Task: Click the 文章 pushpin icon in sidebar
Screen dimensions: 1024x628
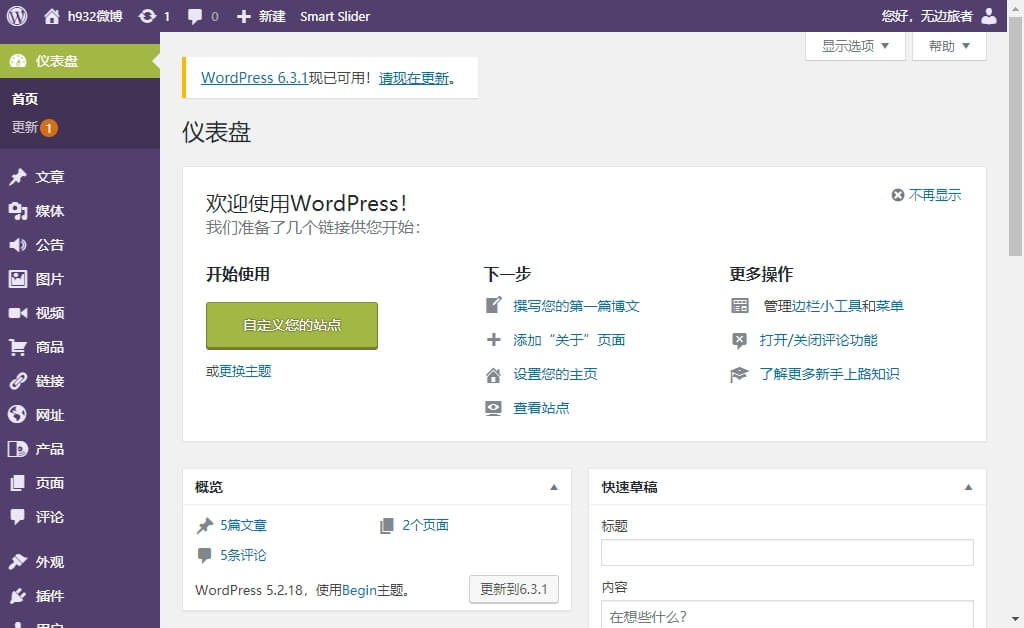Action: click(18, 177)
